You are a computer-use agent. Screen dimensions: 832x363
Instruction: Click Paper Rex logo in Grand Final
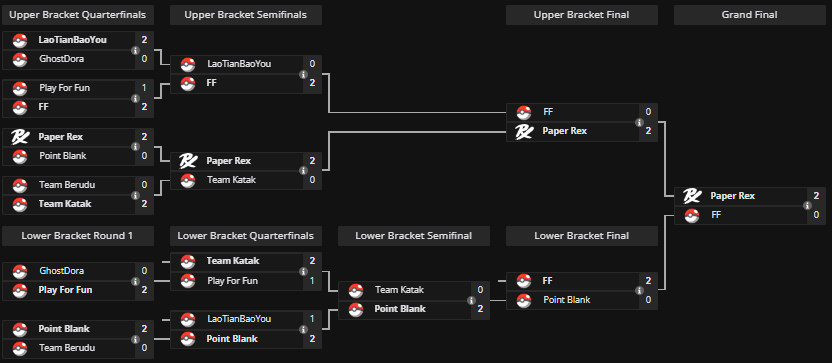[691, 196]
